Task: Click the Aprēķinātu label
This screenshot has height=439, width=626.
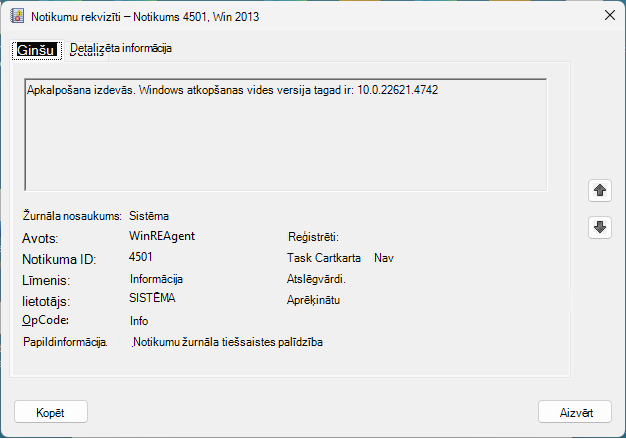Action: click(x=313, y=300)
